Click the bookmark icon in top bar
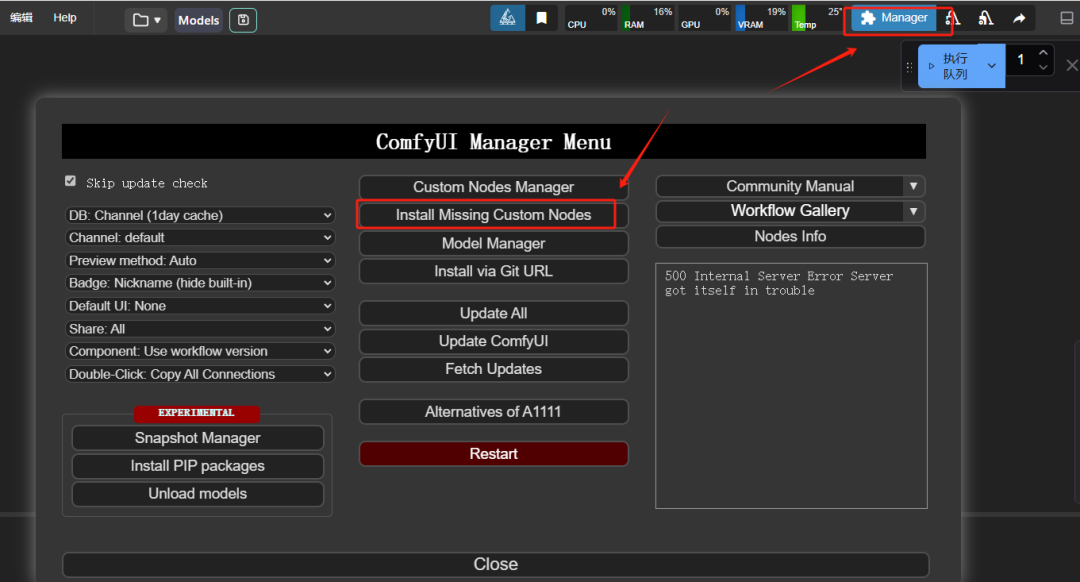The image size is (1080, 582). pyautogui.click(x=541, y=18)
